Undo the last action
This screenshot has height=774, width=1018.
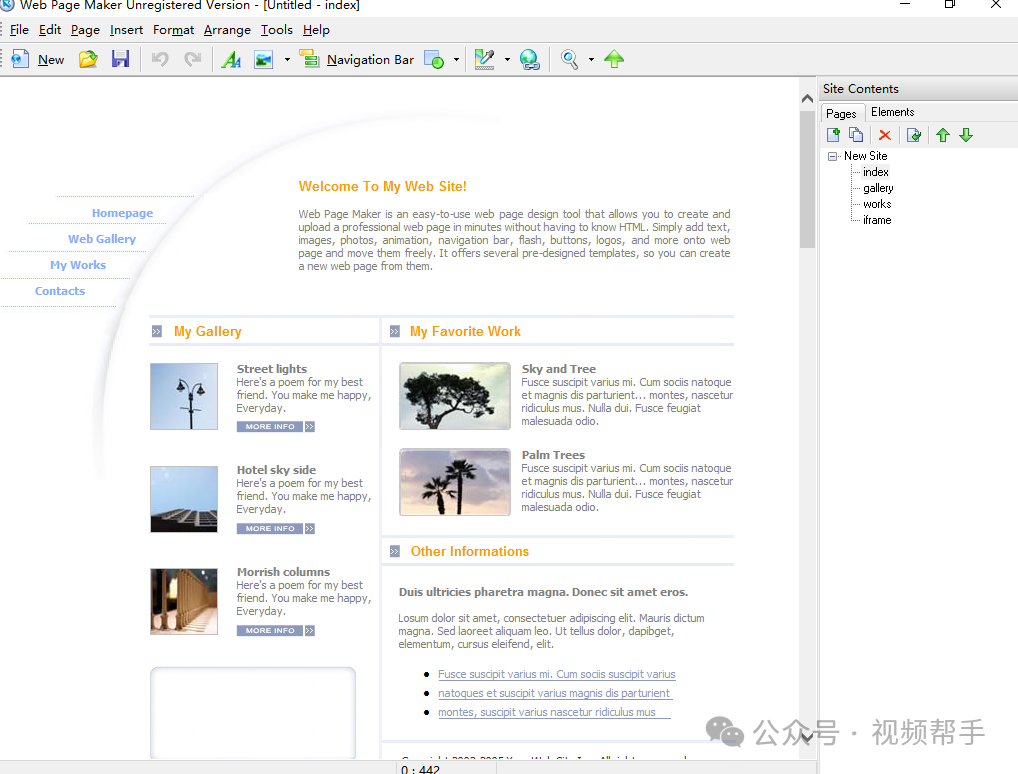click(x=160, y=59)
